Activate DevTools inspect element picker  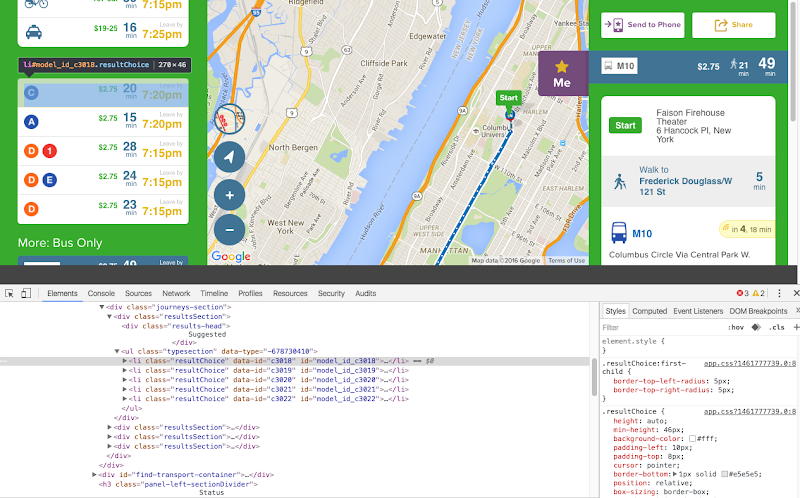[x=9, y=293]
